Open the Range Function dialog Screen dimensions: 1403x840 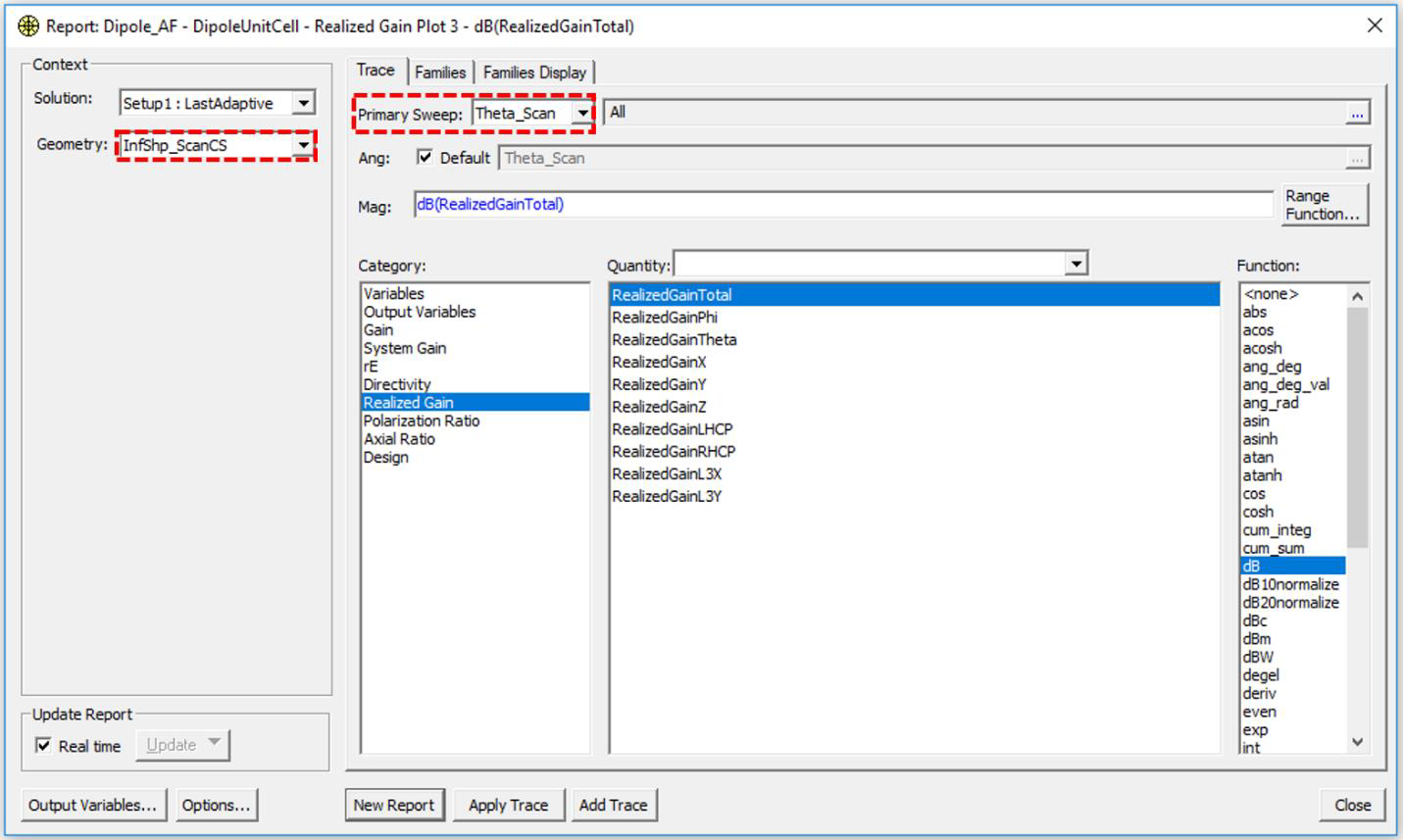tap(1323, 205)
